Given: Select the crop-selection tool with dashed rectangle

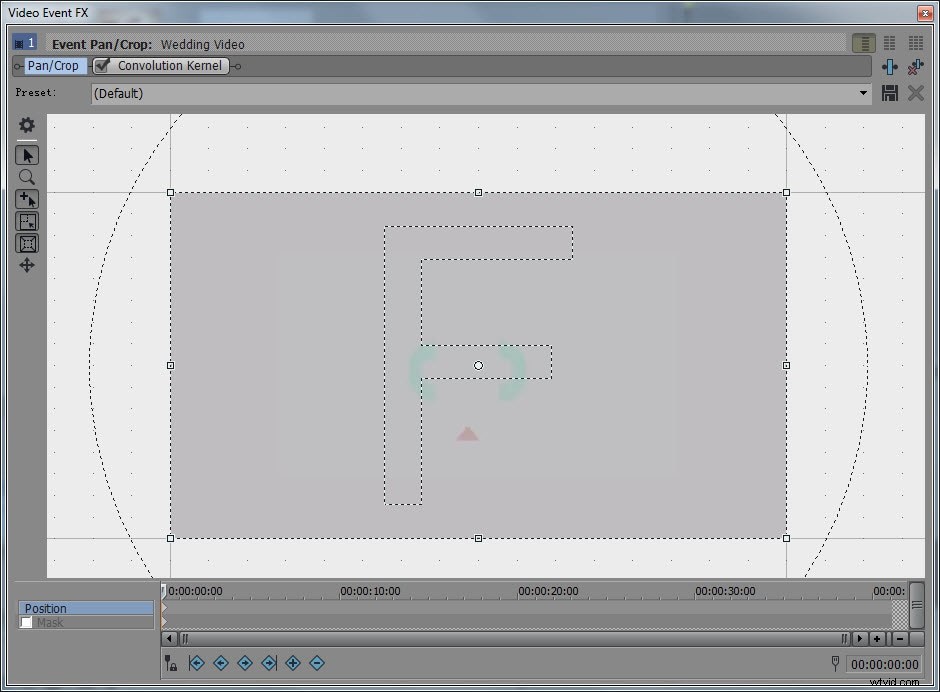Looking at the screenshot, I should [x=26, y=221].
